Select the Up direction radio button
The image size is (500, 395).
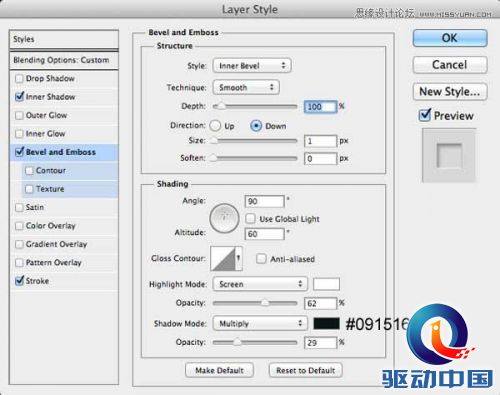(x=215, y=126)
